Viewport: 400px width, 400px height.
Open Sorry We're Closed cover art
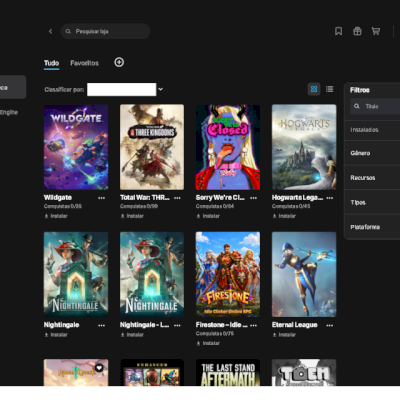pyautogui.click(x=228, y=147)
